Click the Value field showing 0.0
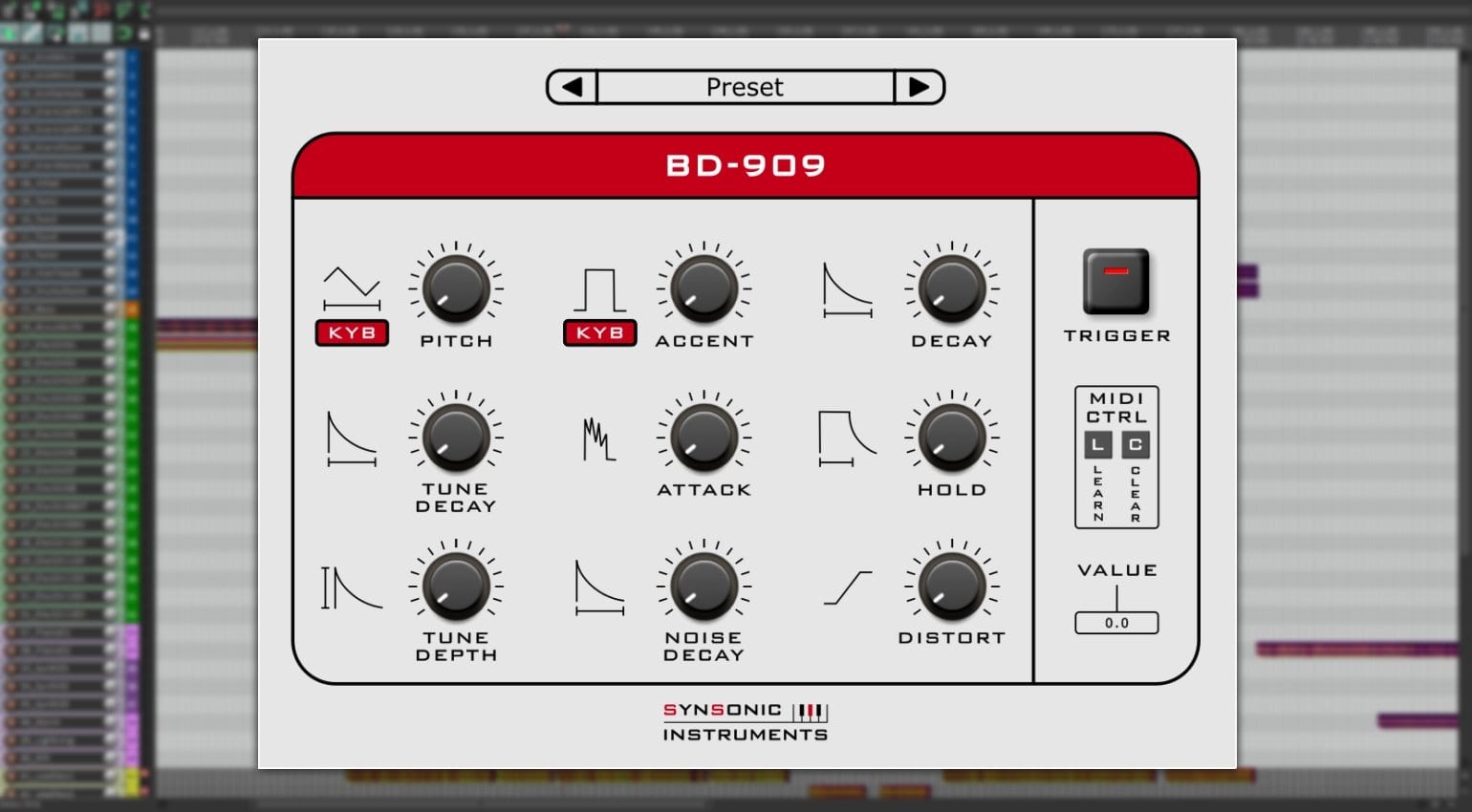1472x812 pixels. tap(1116, 623)
